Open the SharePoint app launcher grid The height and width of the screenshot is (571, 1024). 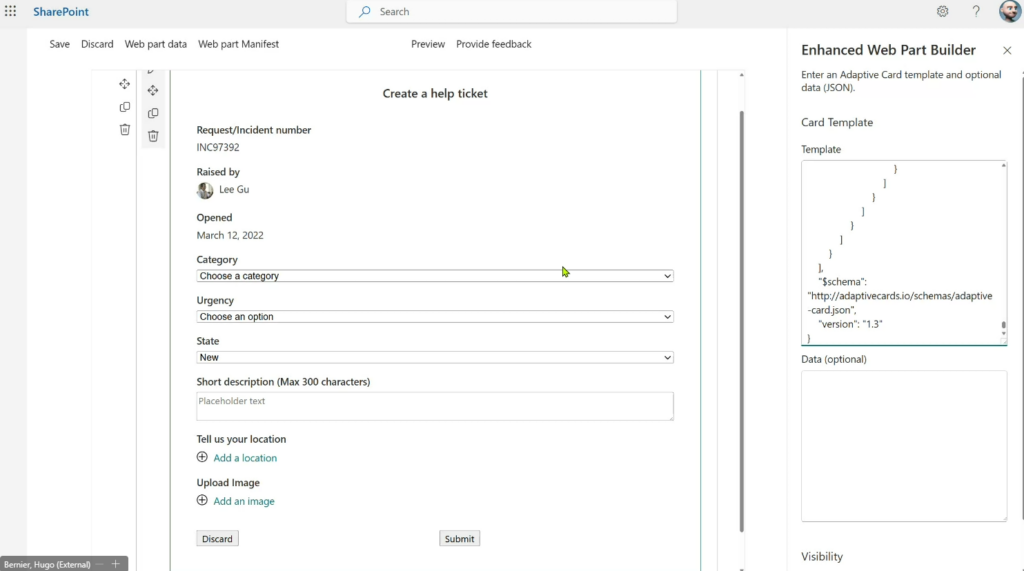click(11, 12)
